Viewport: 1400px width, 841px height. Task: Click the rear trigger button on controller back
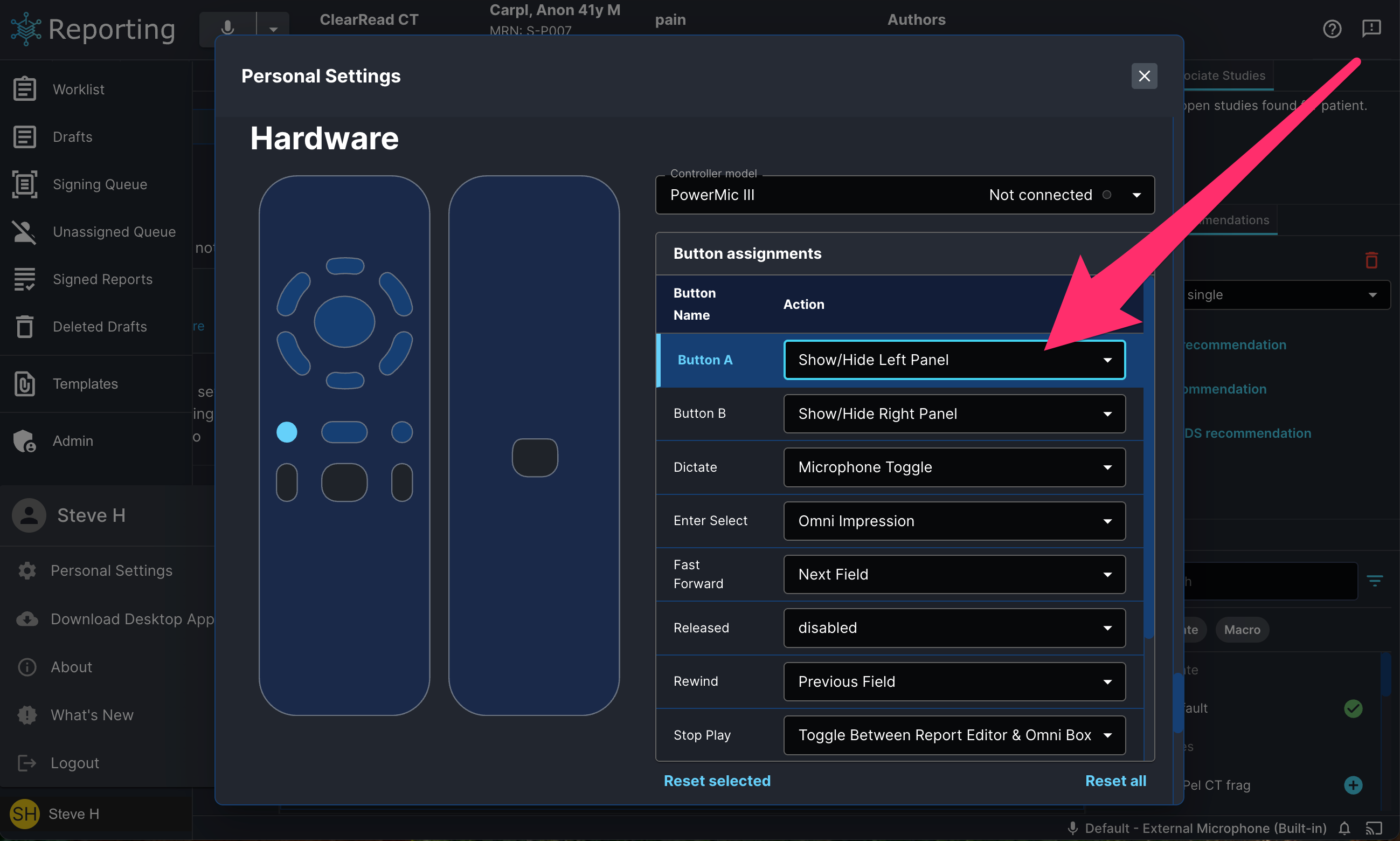[x=535, y=458]
